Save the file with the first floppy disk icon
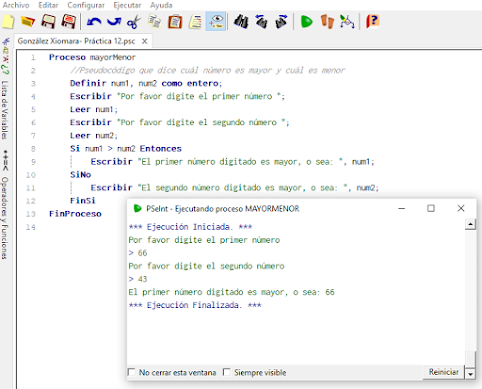The width and height of the screenshot is (482, 389). (48, 22)
